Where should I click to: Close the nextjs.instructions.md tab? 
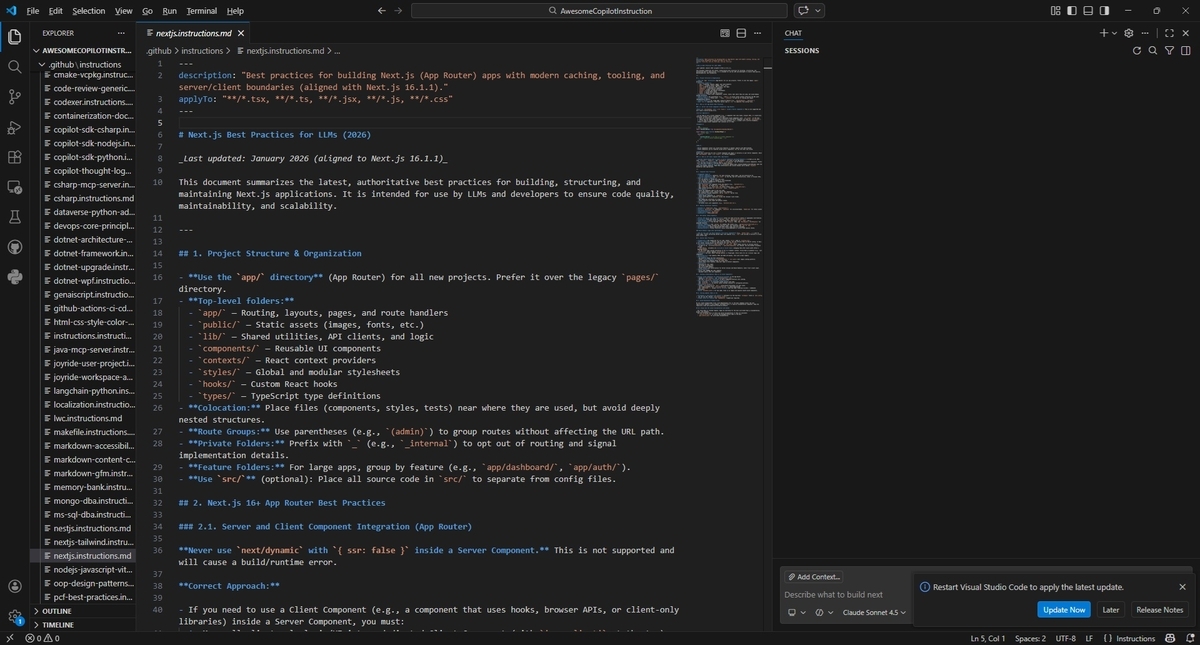[x=241, y=33]
